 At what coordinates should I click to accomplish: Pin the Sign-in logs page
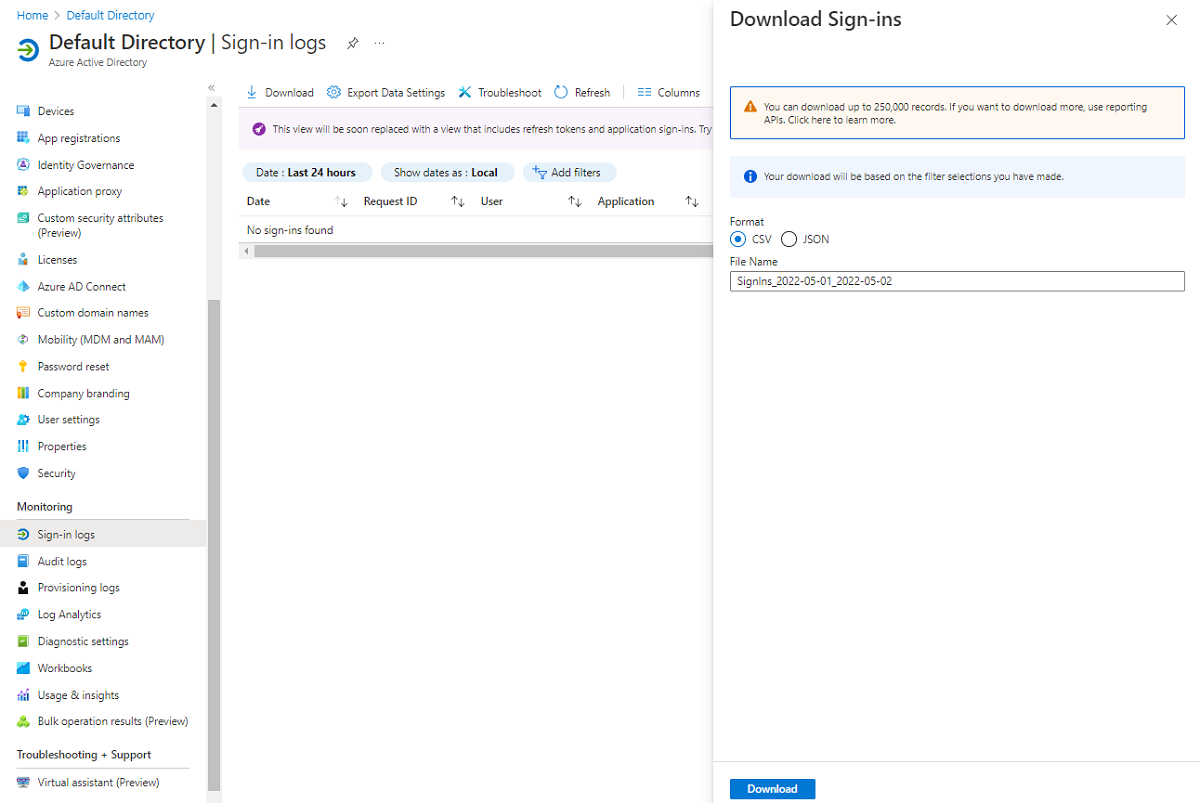tap(352, 43)
